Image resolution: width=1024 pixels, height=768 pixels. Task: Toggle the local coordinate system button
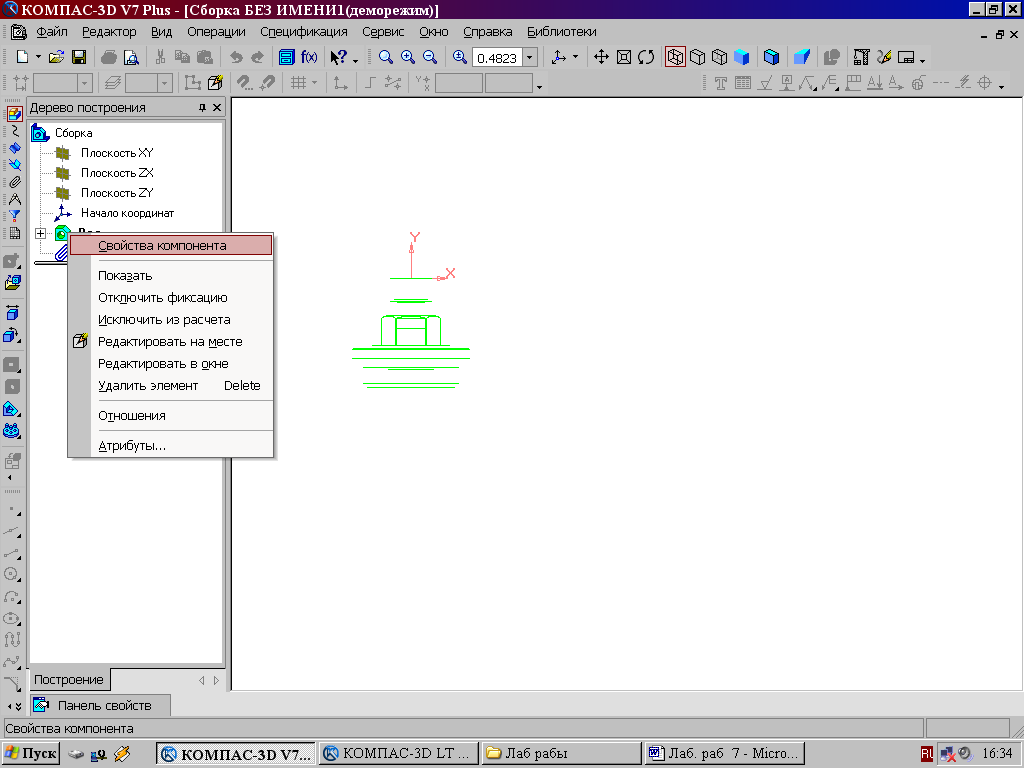coord(341,83)
